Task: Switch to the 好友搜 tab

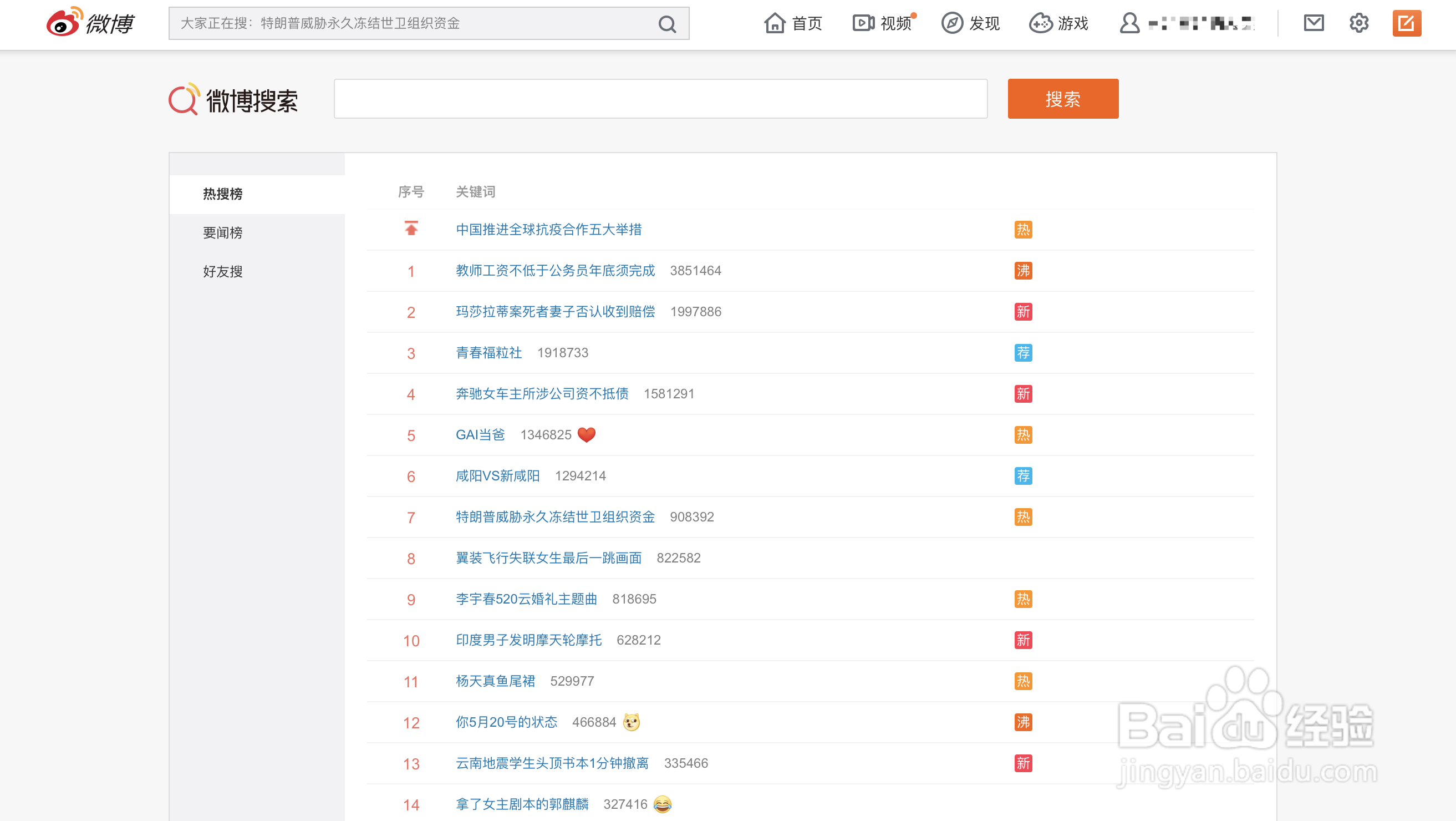Action: tap(257, 271)
